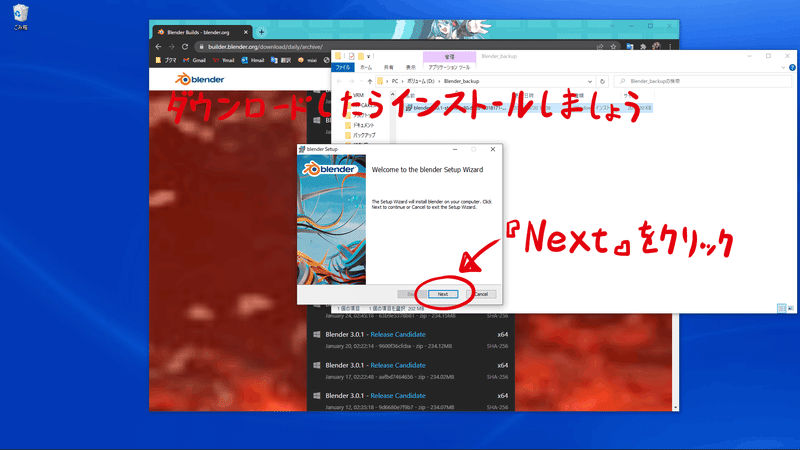
Task: Open the Gmail bookmark
Action: pyautogui.click(x=194, y=60)
